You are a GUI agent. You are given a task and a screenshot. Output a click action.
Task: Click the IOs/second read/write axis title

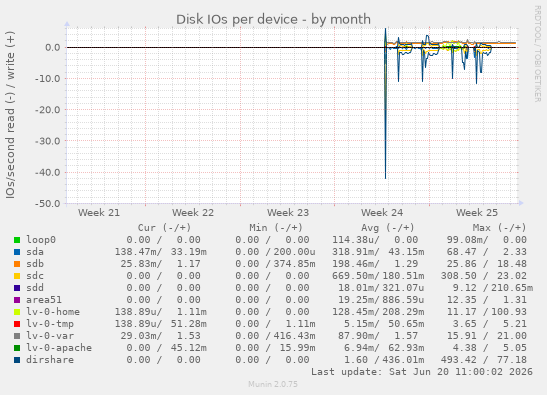click(x=10, y=115)
